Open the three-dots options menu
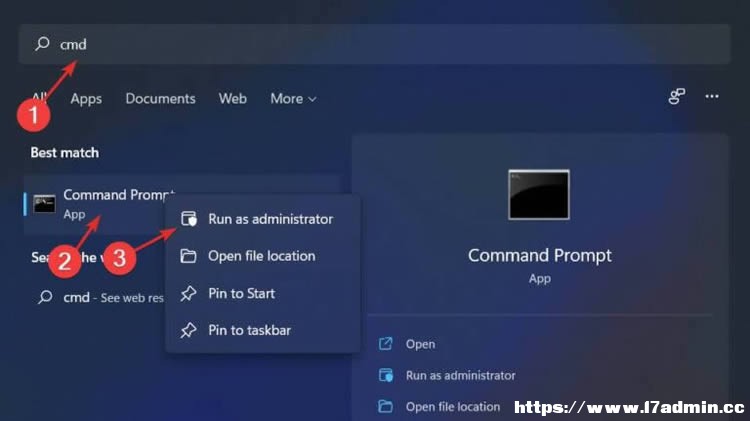This screenshot has width=750, height=421. (712, 97)
